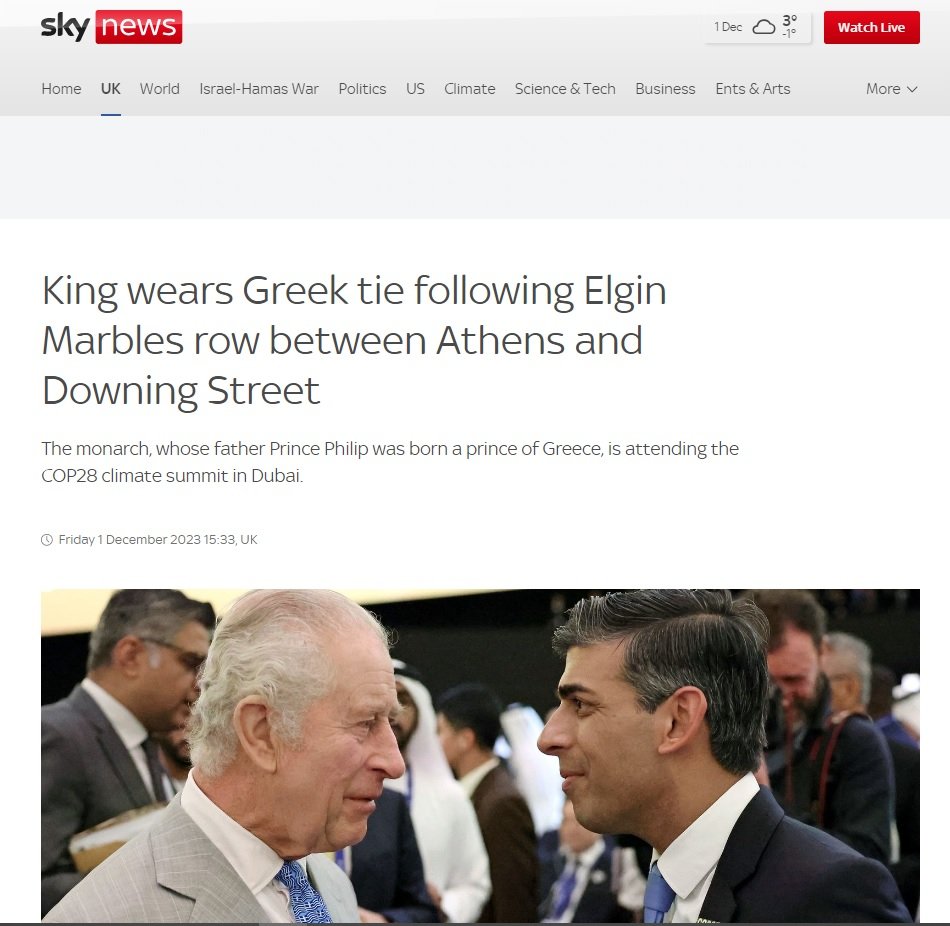
Task: Click the Sky News logo
Action: [x=111, y=27]
